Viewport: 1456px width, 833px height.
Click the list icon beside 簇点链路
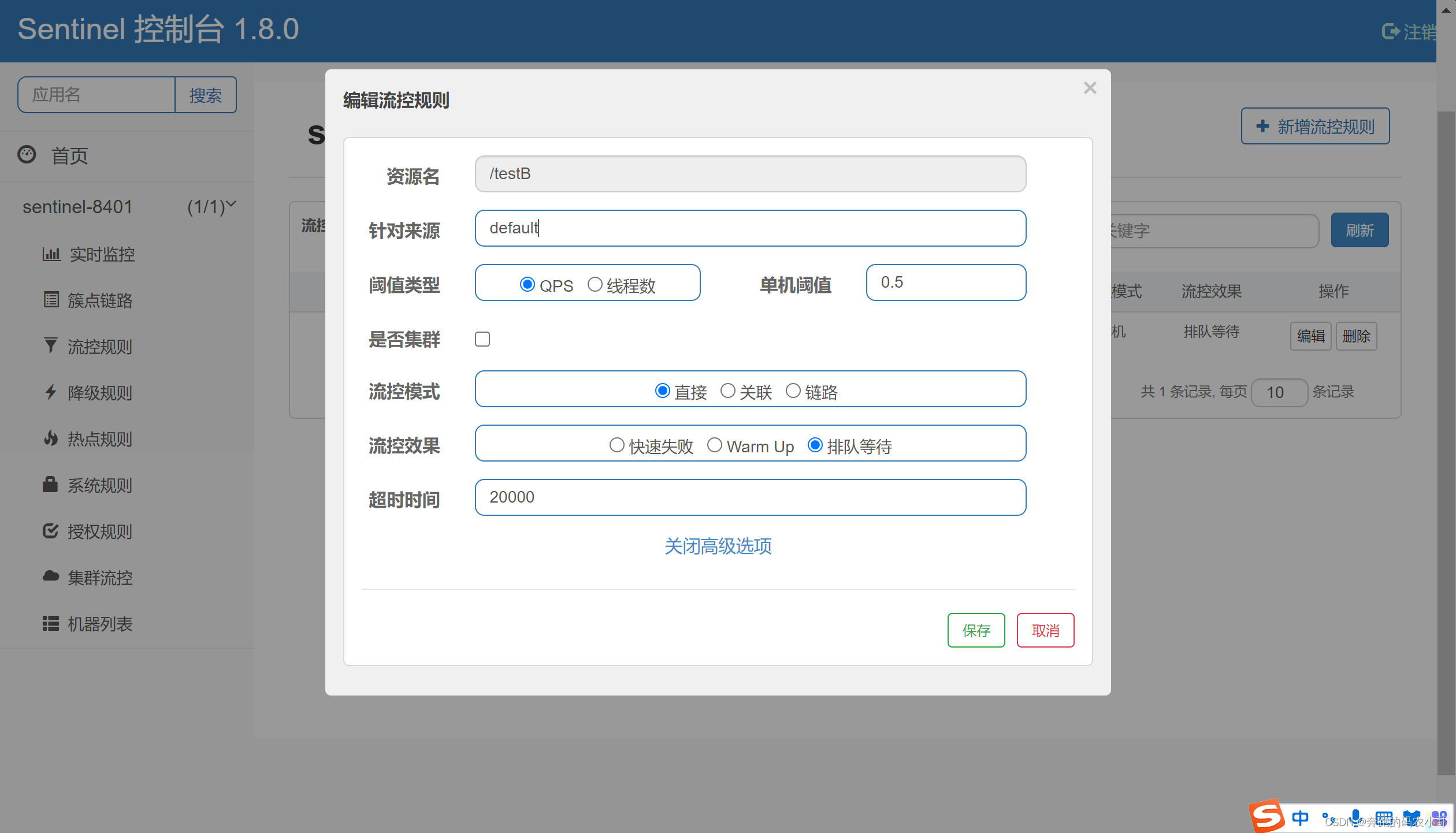point(51,300)
